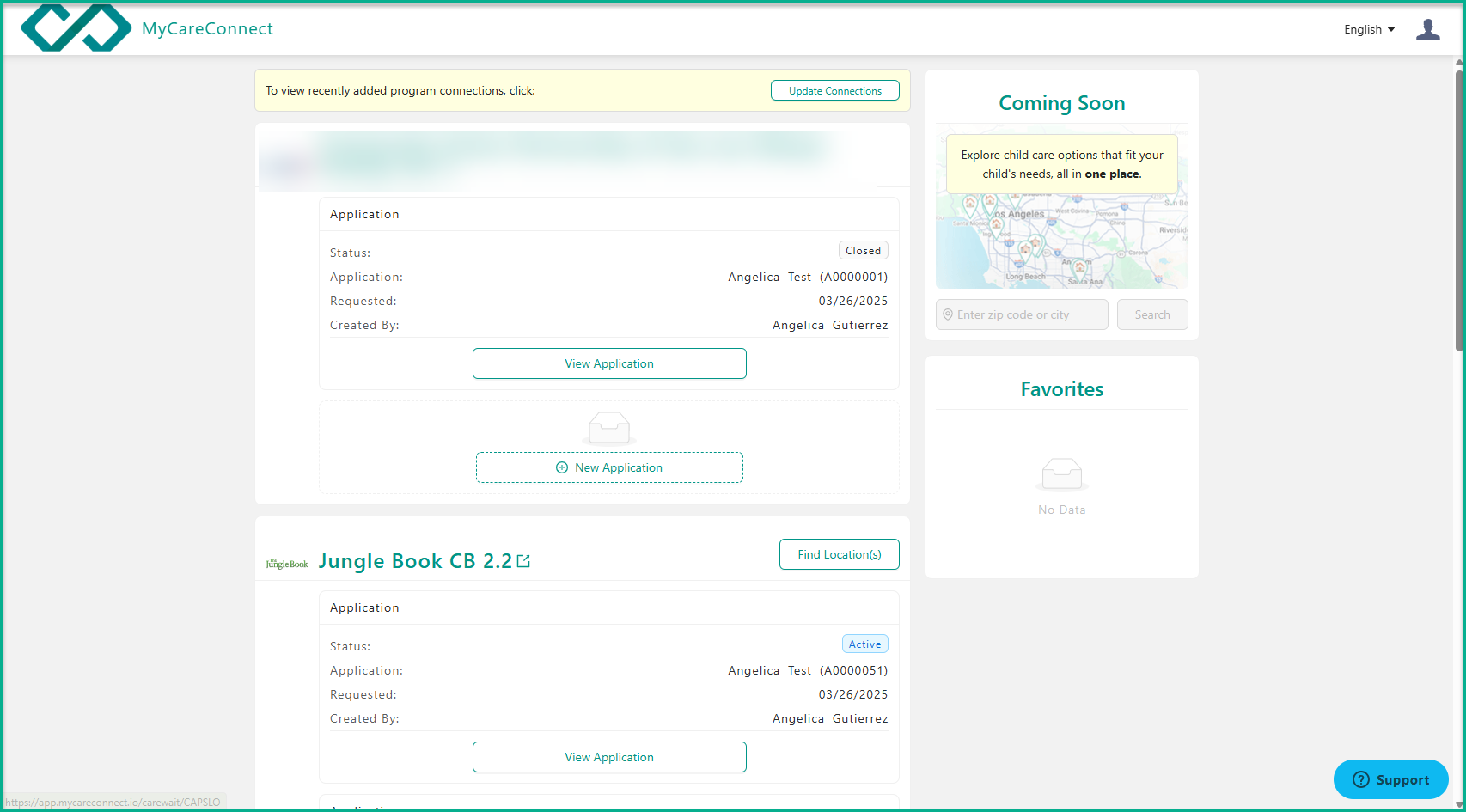
Task: Click the Favorites heading
Action: tap(1062, 389)
